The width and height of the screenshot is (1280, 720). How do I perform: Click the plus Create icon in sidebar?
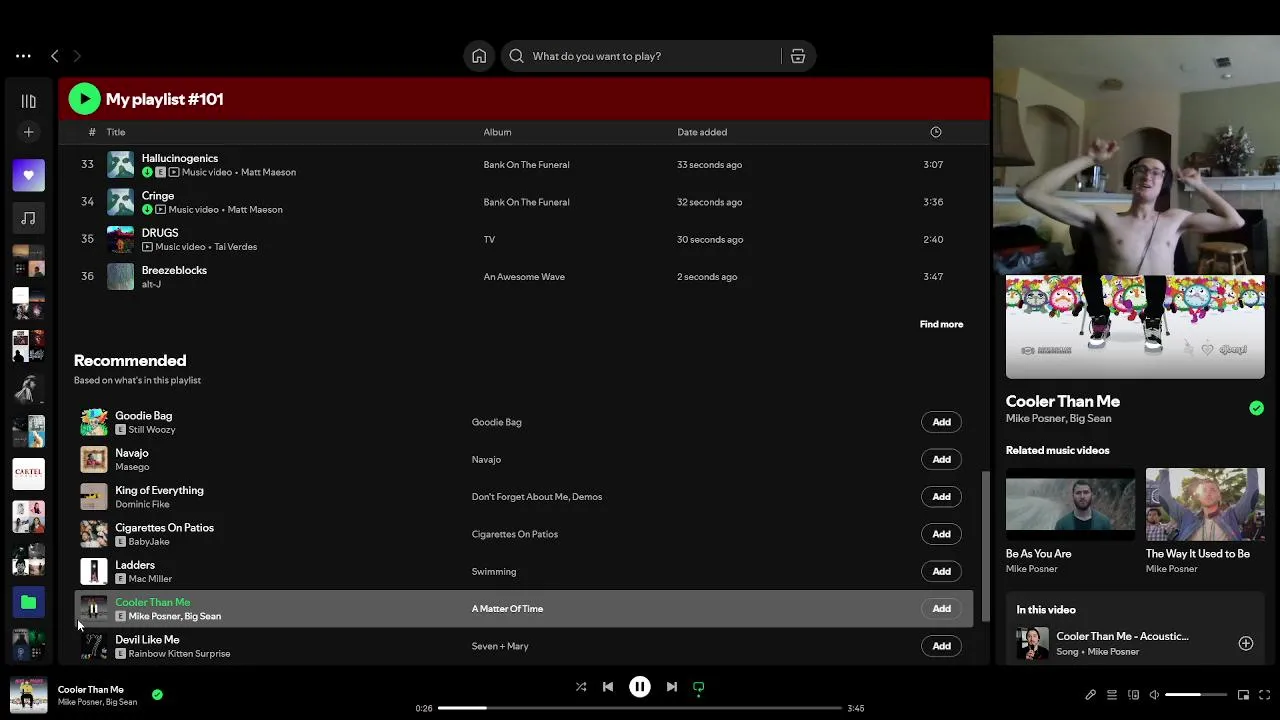click(29, 132)
